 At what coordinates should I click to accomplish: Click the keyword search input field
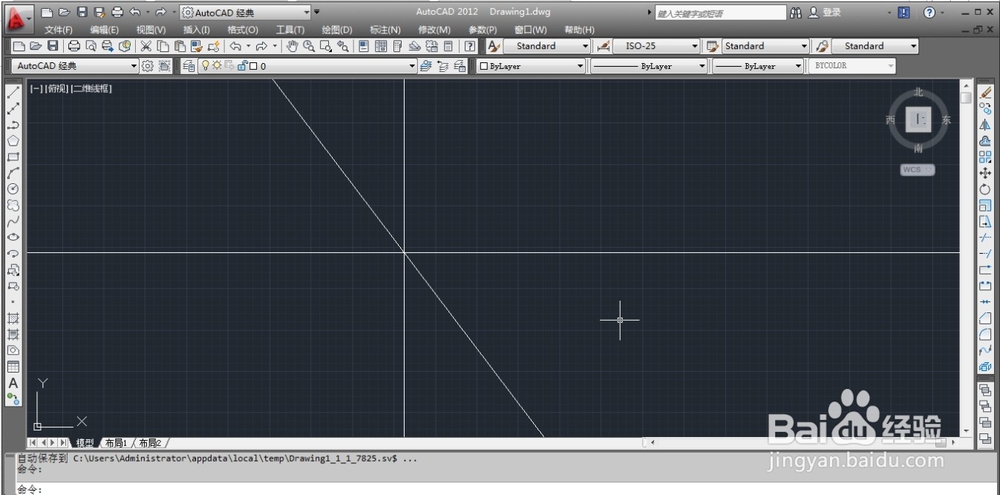[721, 12]
